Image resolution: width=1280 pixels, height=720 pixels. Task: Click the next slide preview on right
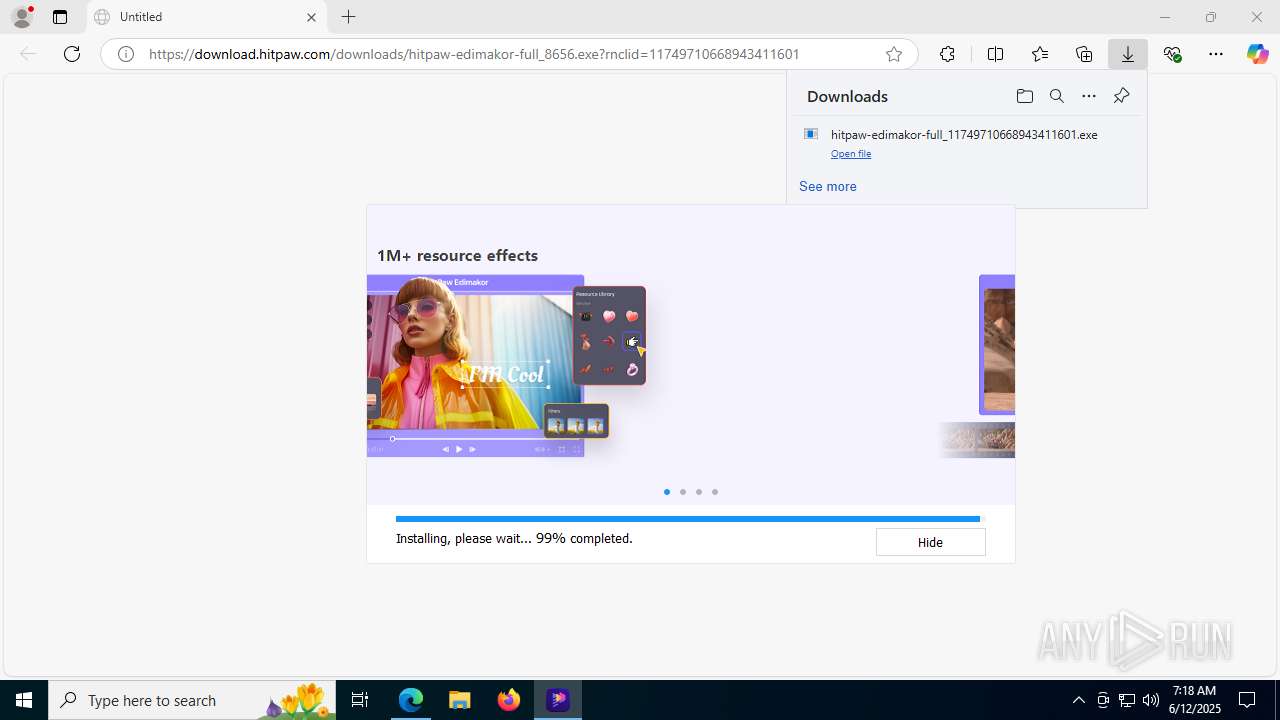point(996,345)
